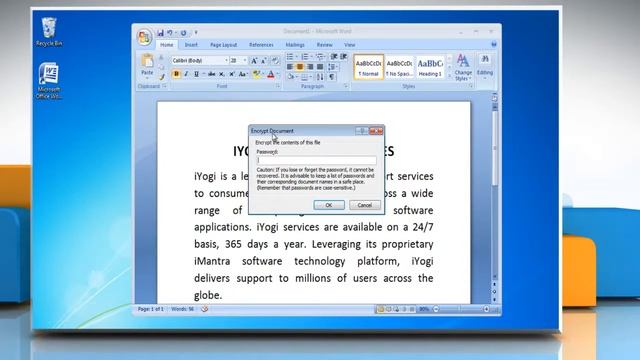Click the Align Text Right icon
This screenshot has height=360, width=640.
pos(310,67)
